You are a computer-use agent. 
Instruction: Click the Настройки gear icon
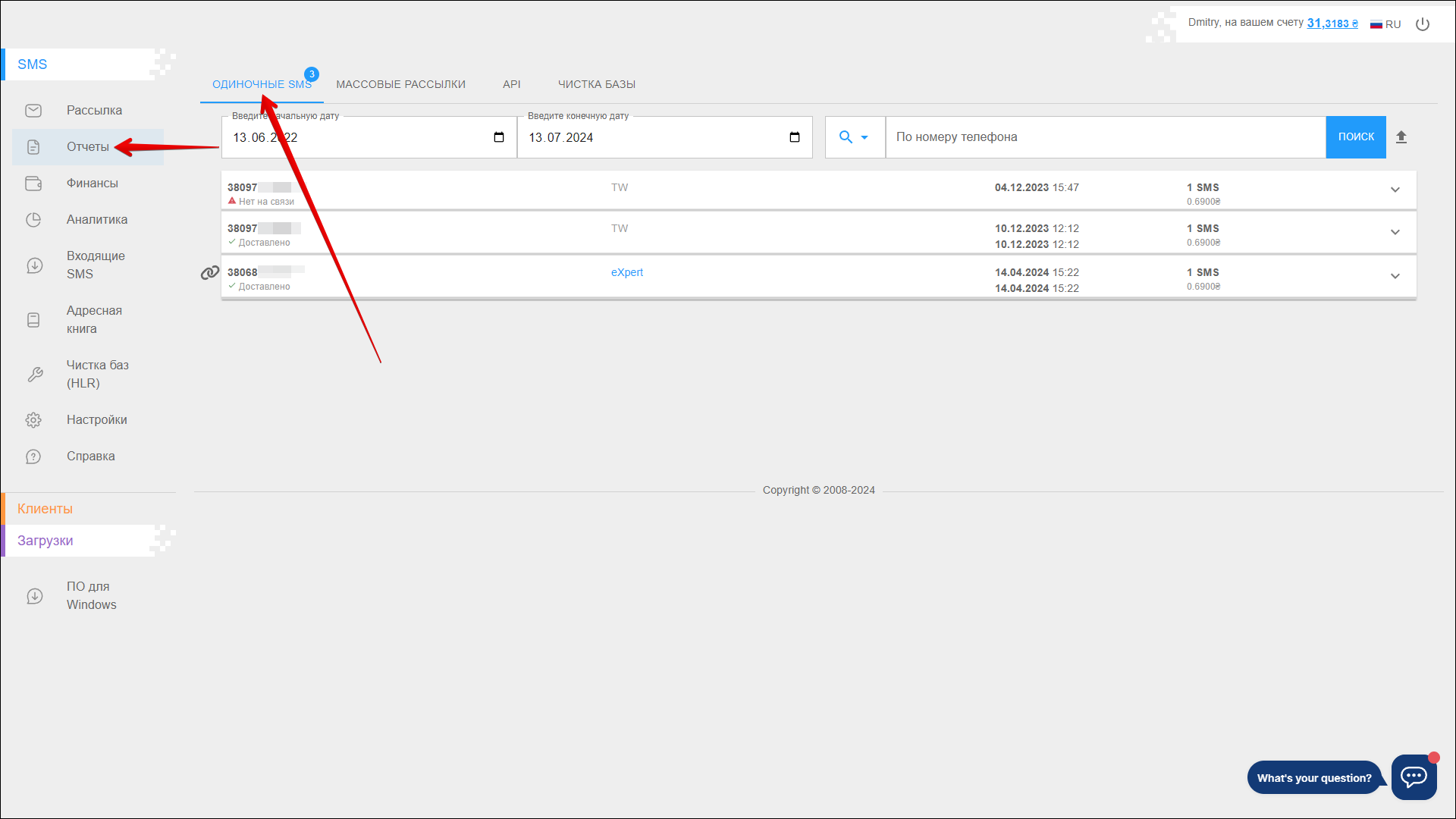tap(33, 420)
